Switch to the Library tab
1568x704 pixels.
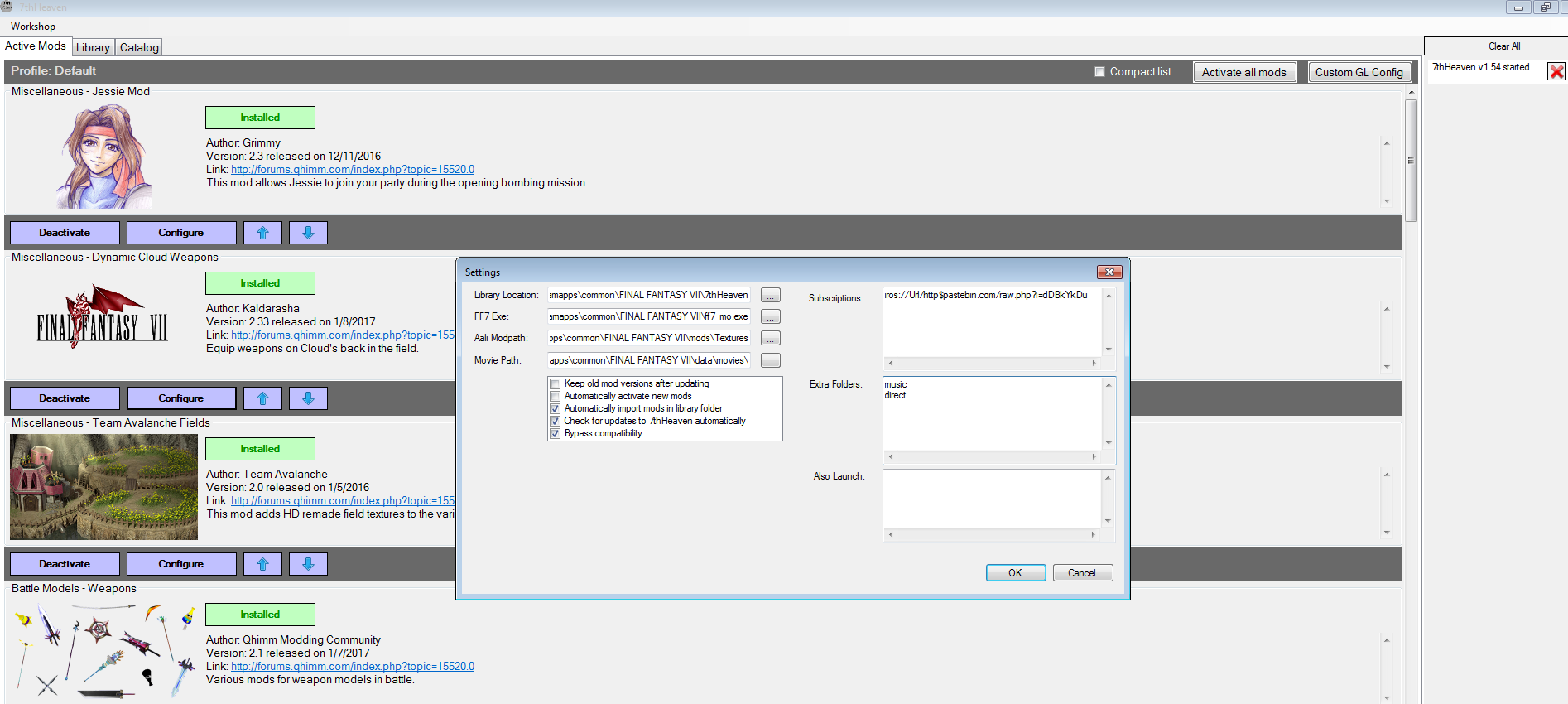(93, 47)
